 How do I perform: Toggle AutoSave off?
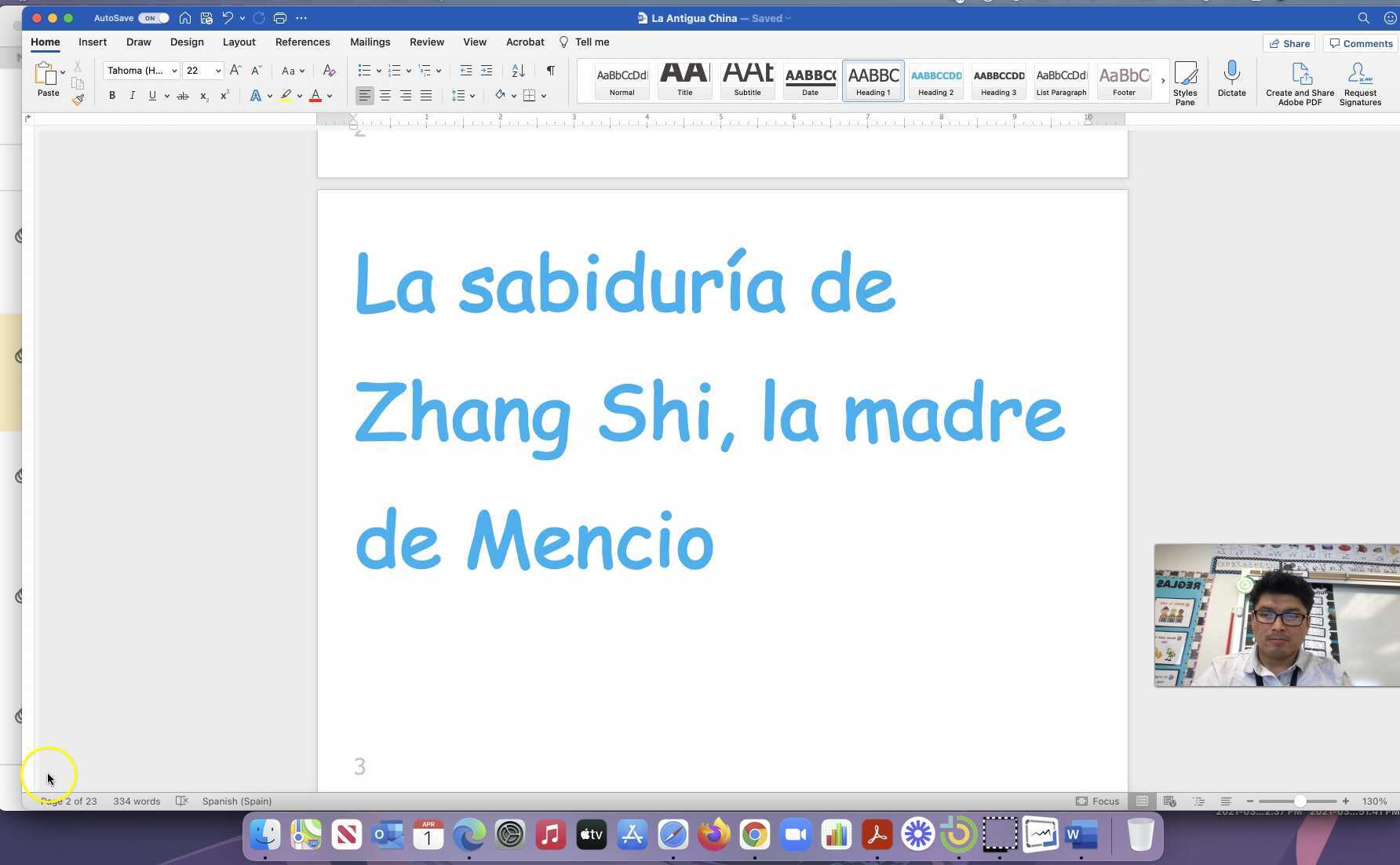(154, 17)
